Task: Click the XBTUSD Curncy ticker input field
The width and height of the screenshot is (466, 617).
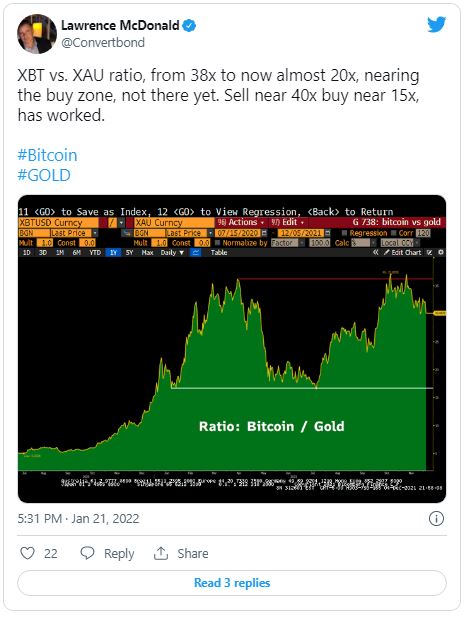Action: (x=58, y=223)
